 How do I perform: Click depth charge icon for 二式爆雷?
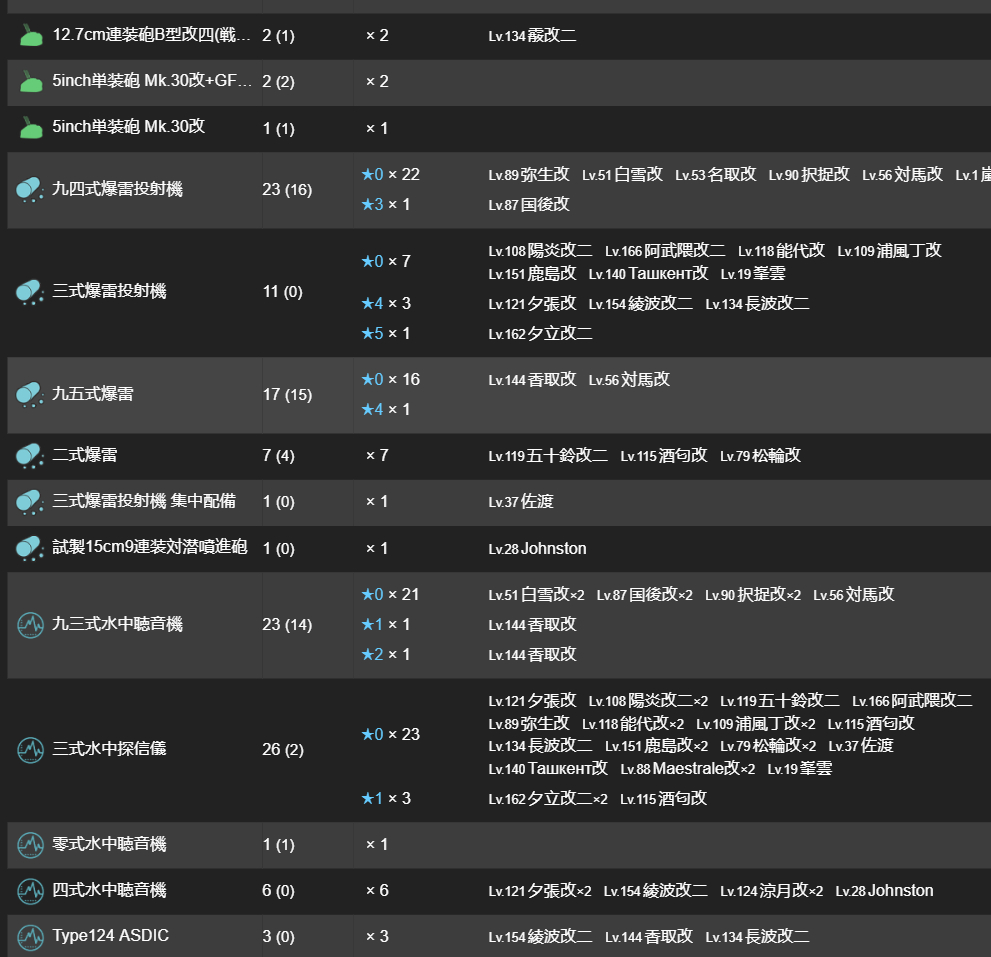[x=30, y=456]
